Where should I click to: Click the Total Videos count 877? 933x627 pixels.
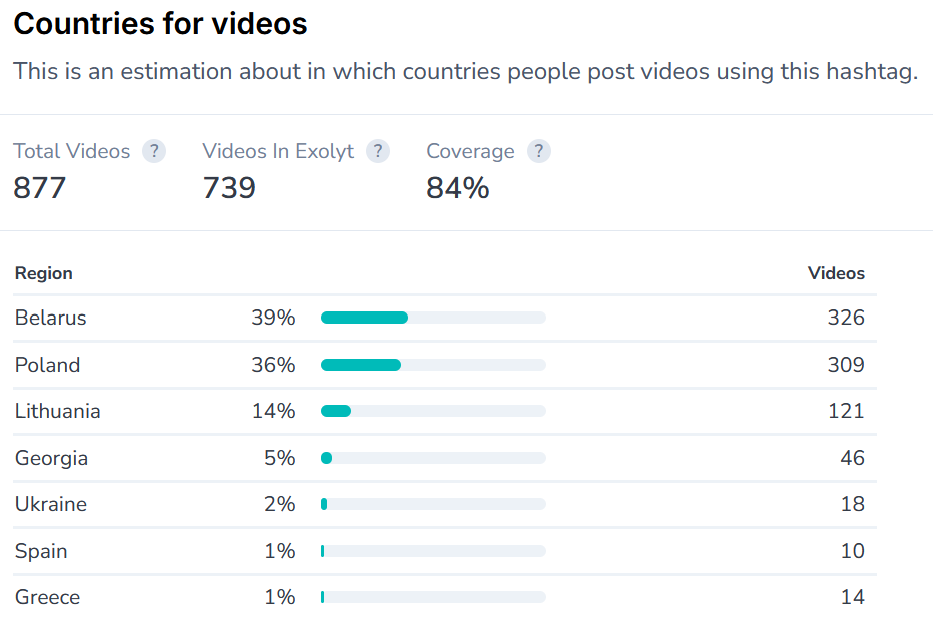tap(39, 187)
